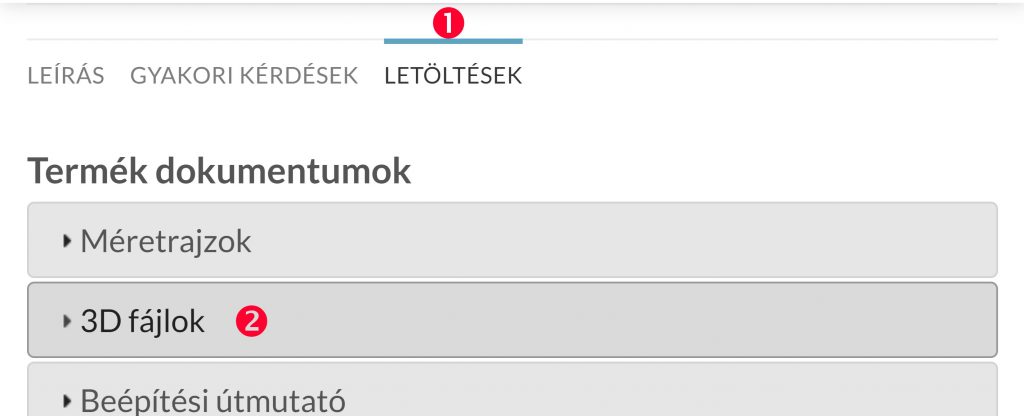Expand the Beépítési útmutató disclosure triangle
Image resolution: width=1024 pixels, height=416 pixels.
tap(67, 400)
